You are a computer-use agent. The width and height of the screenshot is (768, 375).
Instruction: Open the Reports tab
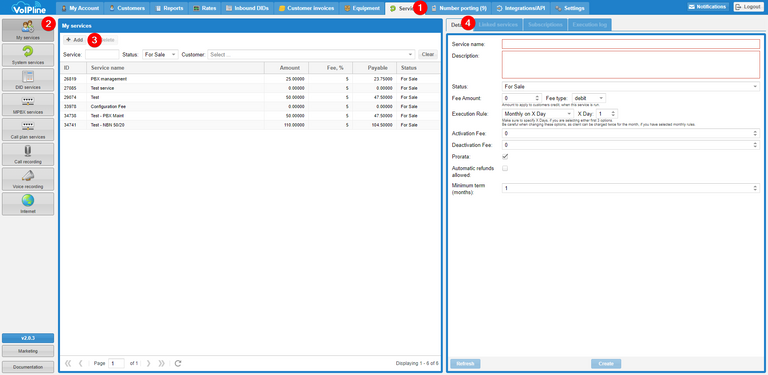pyautogui.click(x=169, y=8)
